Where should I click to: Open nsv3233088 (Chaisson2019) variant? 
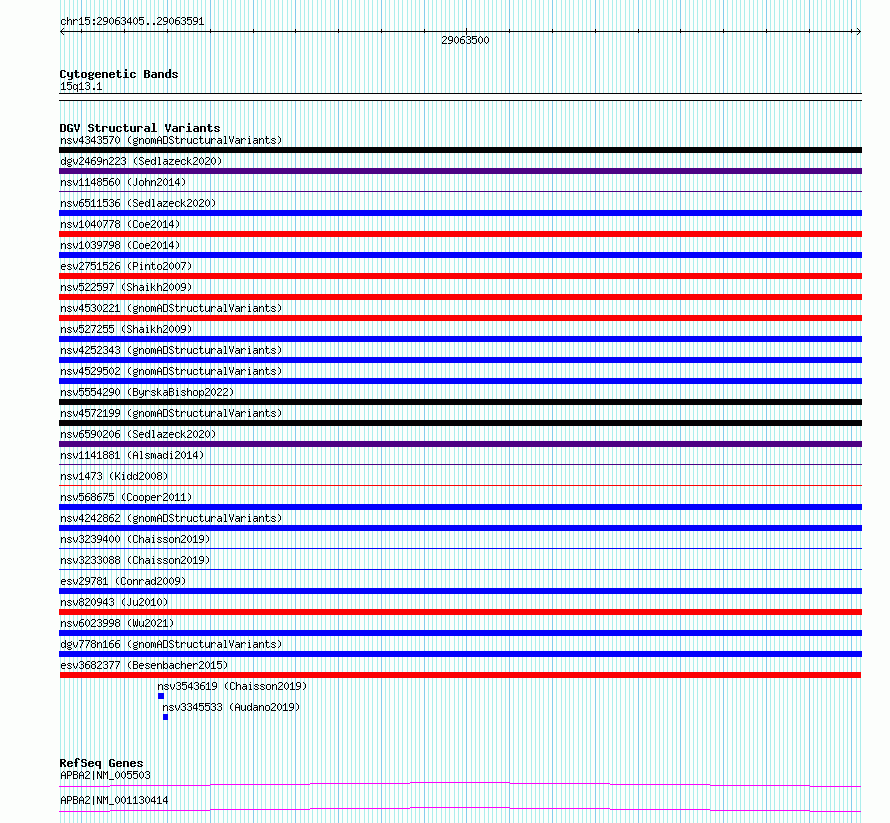point(135,560)
